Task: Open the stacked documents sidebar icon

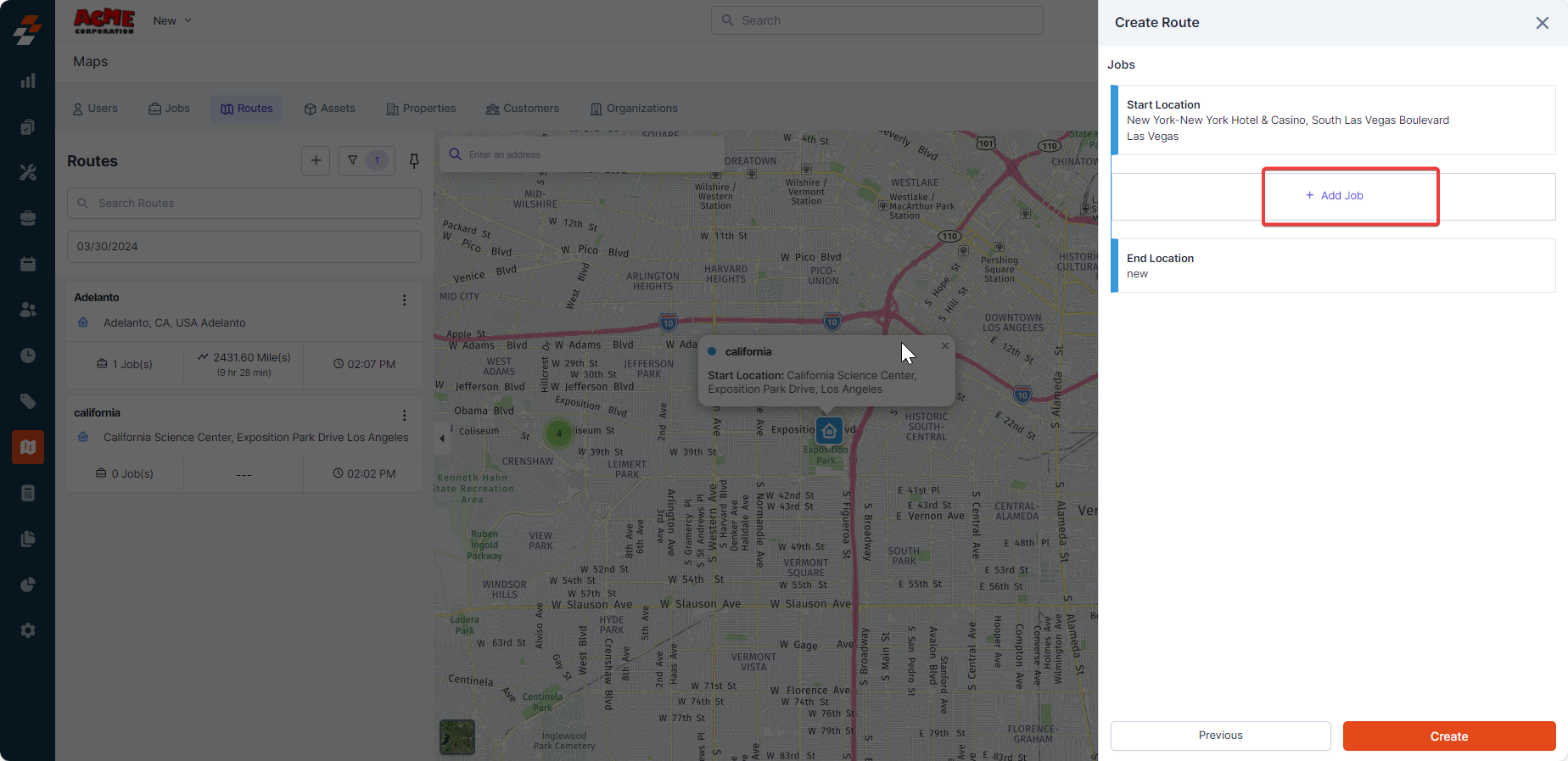Action: click(28, 539)
